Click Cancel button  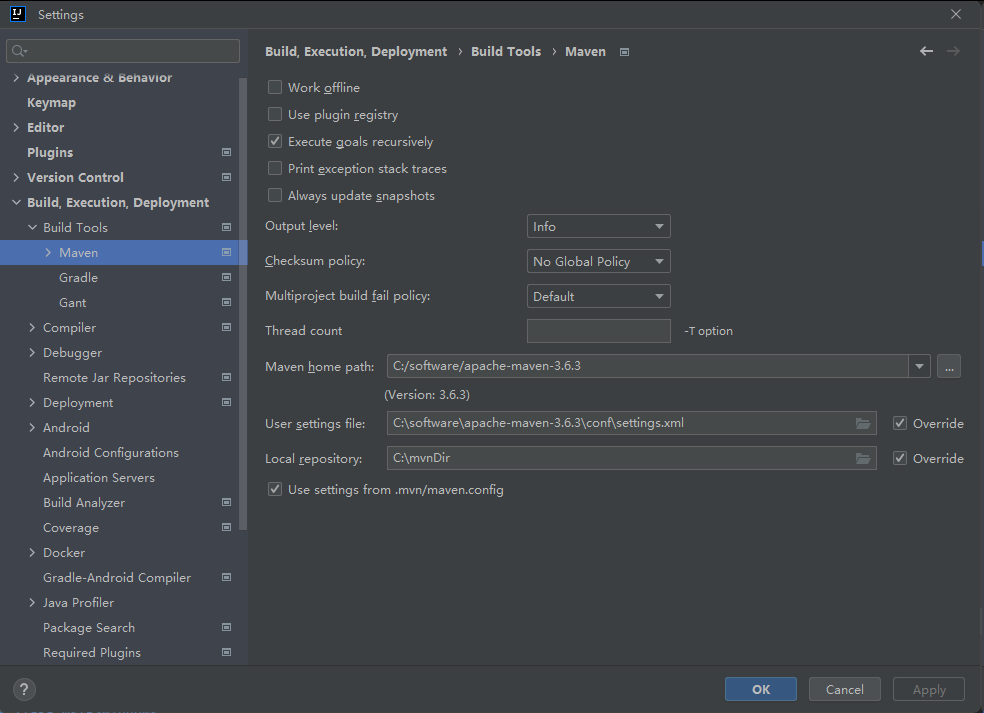coord(845,689)
